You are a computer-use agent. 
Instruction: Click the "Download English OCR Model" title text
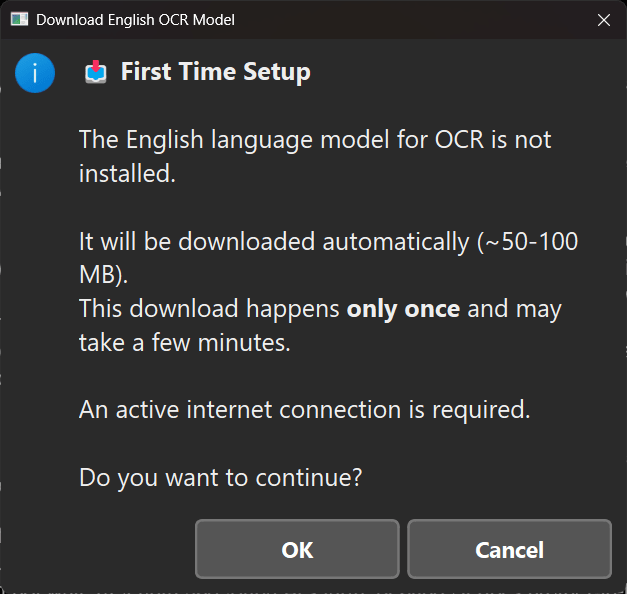point(135,20)
